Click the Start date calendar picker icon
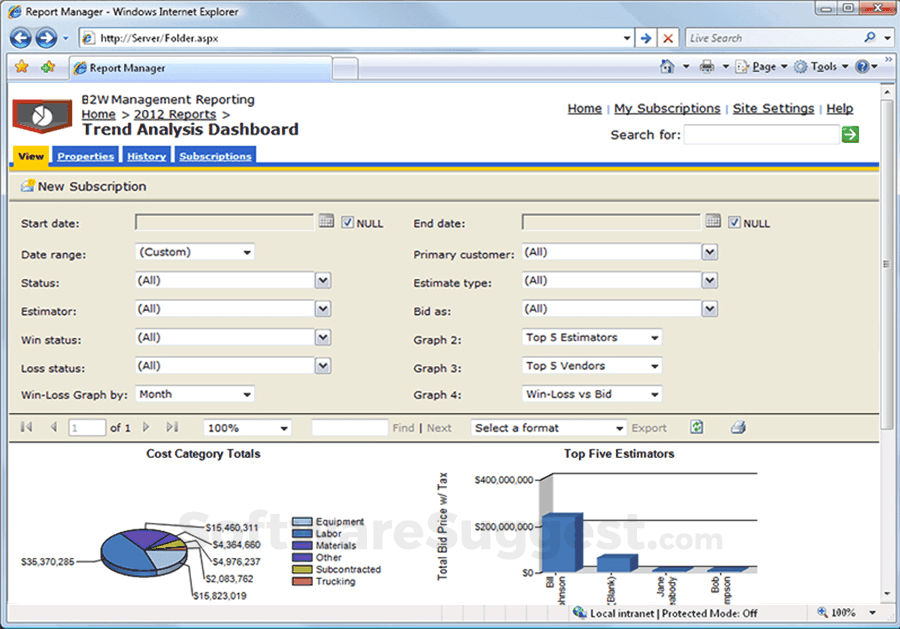900x629 pixels. click(x=326, y=222)
